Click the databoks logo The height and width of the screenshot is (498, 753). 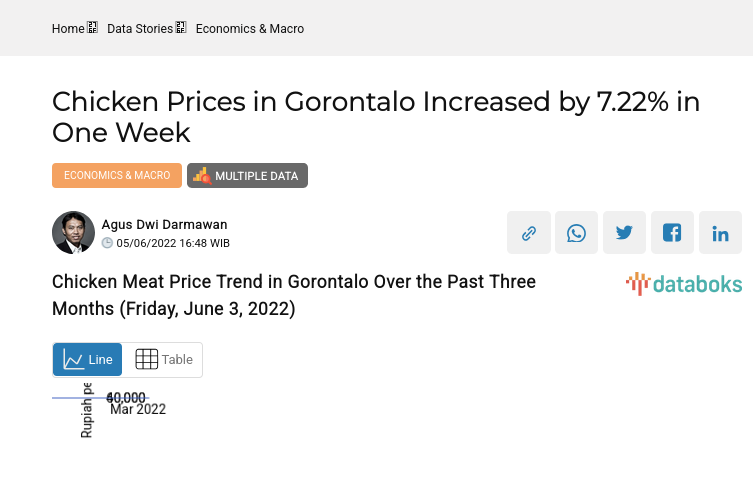[x=684, y=284]
